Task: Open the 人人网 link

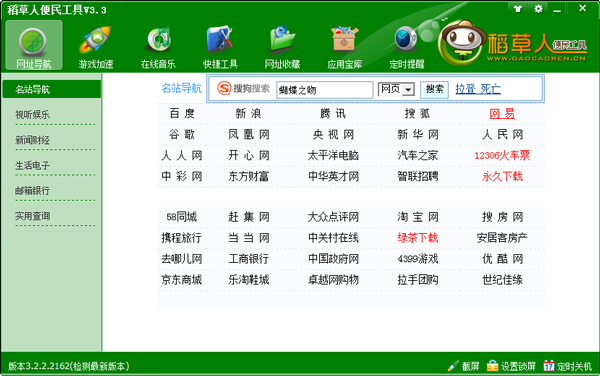Action: pyautogui.click(x=182, y=155)
